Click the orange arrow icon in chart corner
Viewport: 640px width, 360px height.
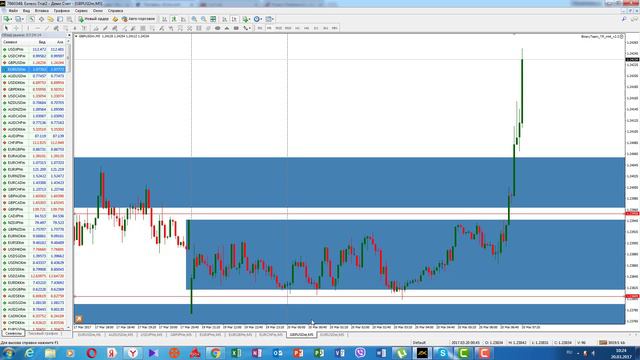[79, 319]
